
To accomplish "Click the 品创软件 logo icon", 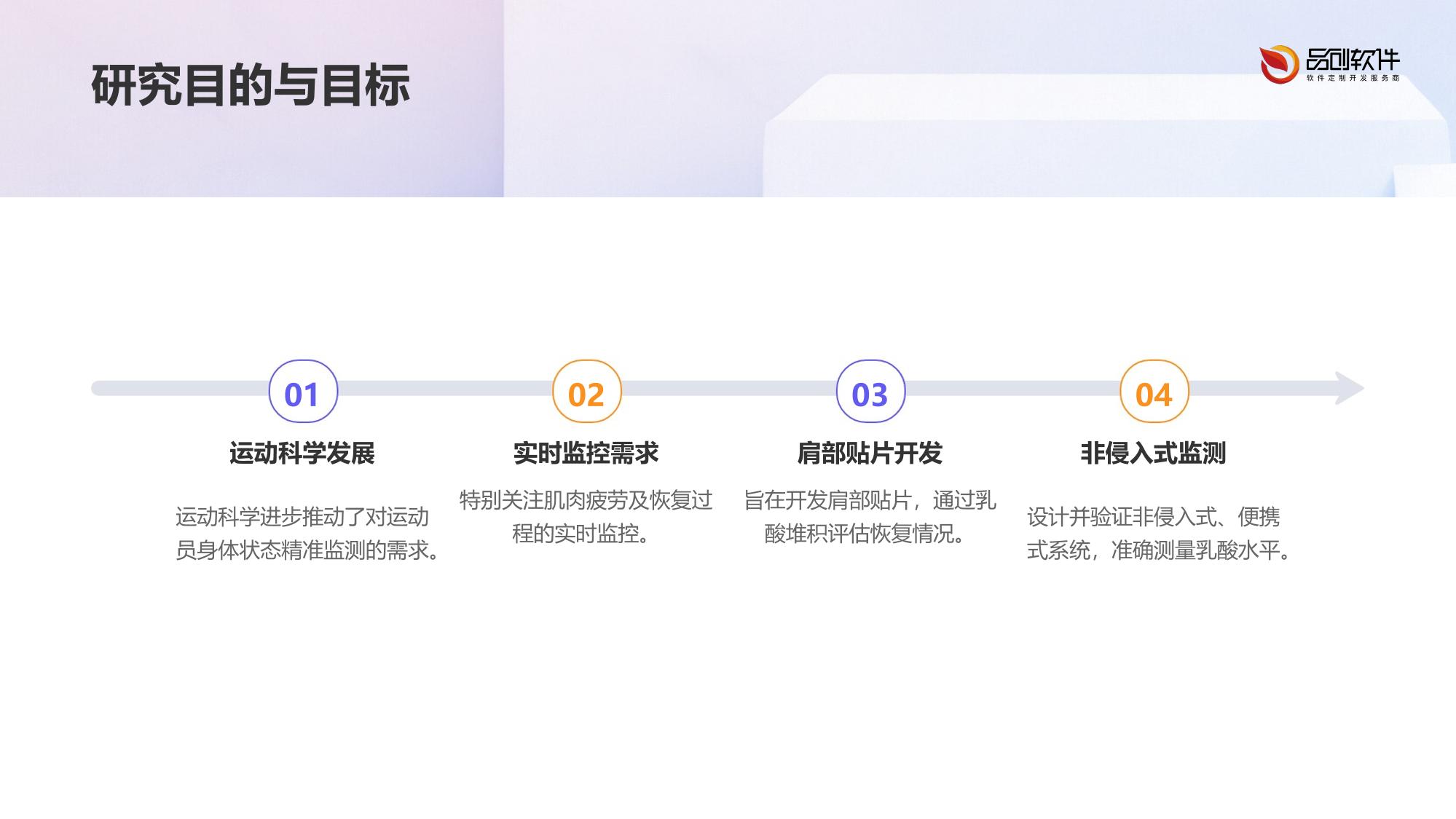I will tap(1279, 64).
